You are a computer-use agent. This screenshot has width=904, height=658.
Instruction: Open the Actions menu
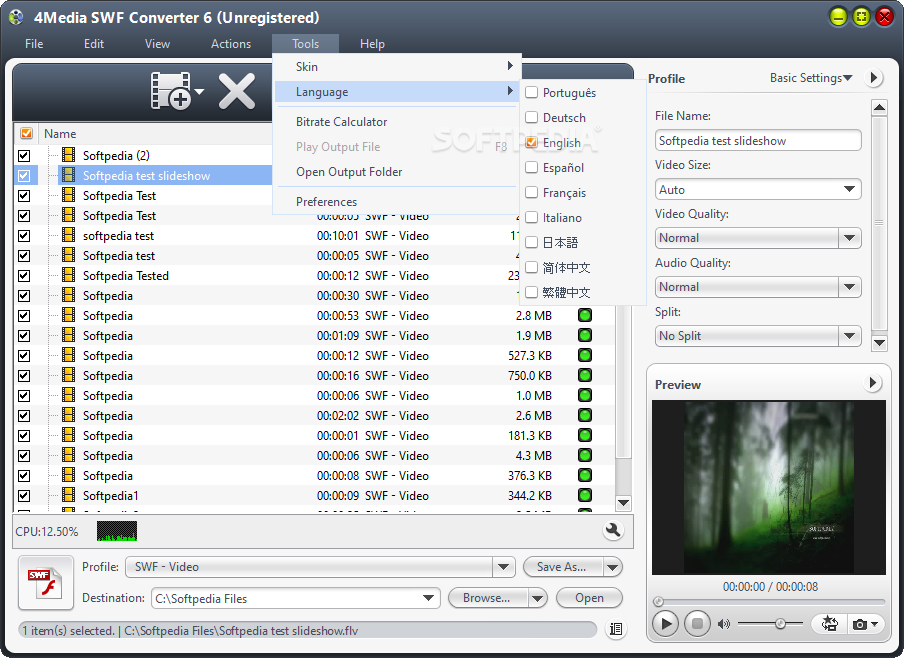point(231,44)
